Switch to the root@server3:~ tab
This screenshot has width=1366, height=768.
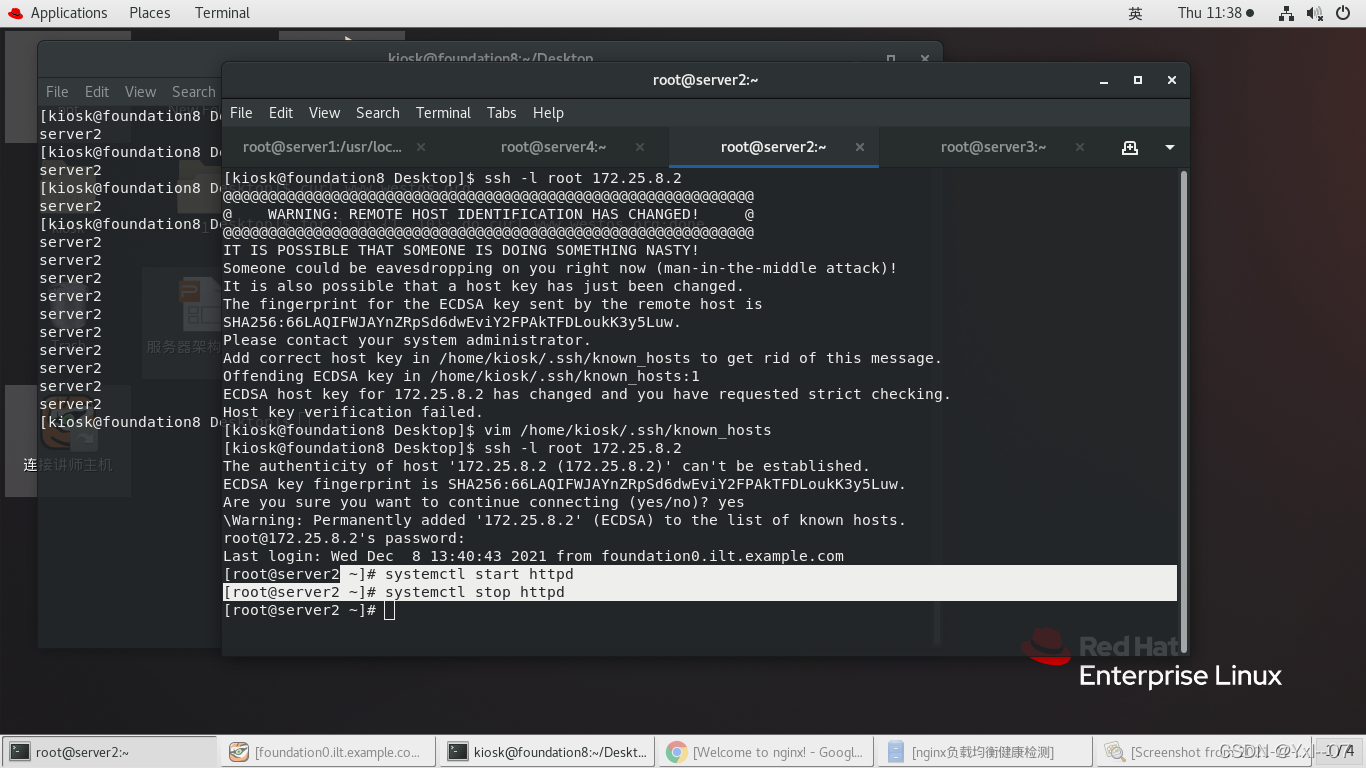[993, 147]
